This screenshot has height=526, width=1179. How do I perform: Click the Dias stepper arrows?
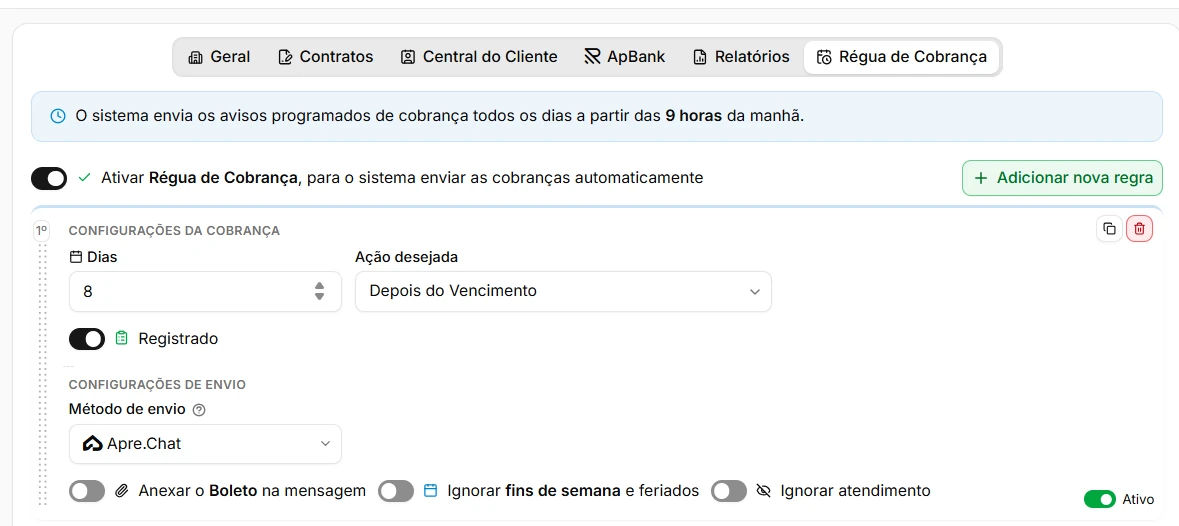tap(320, 291)
